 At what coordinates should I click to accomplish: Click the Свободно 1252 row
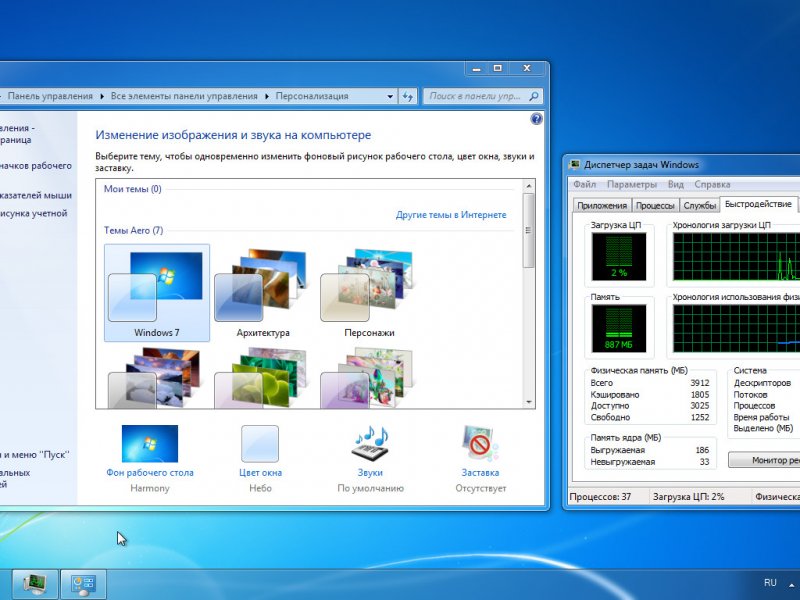click(x=649, y=417)
